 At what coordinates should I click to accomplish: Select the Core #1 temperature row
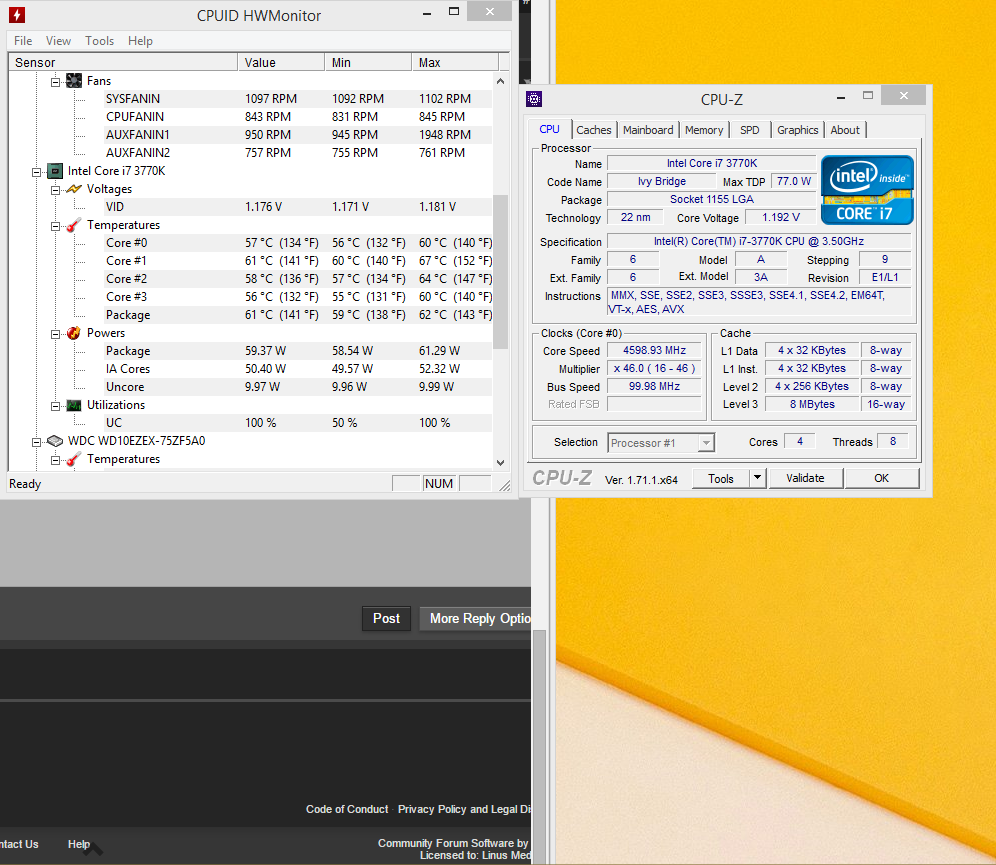pos(299,261)
